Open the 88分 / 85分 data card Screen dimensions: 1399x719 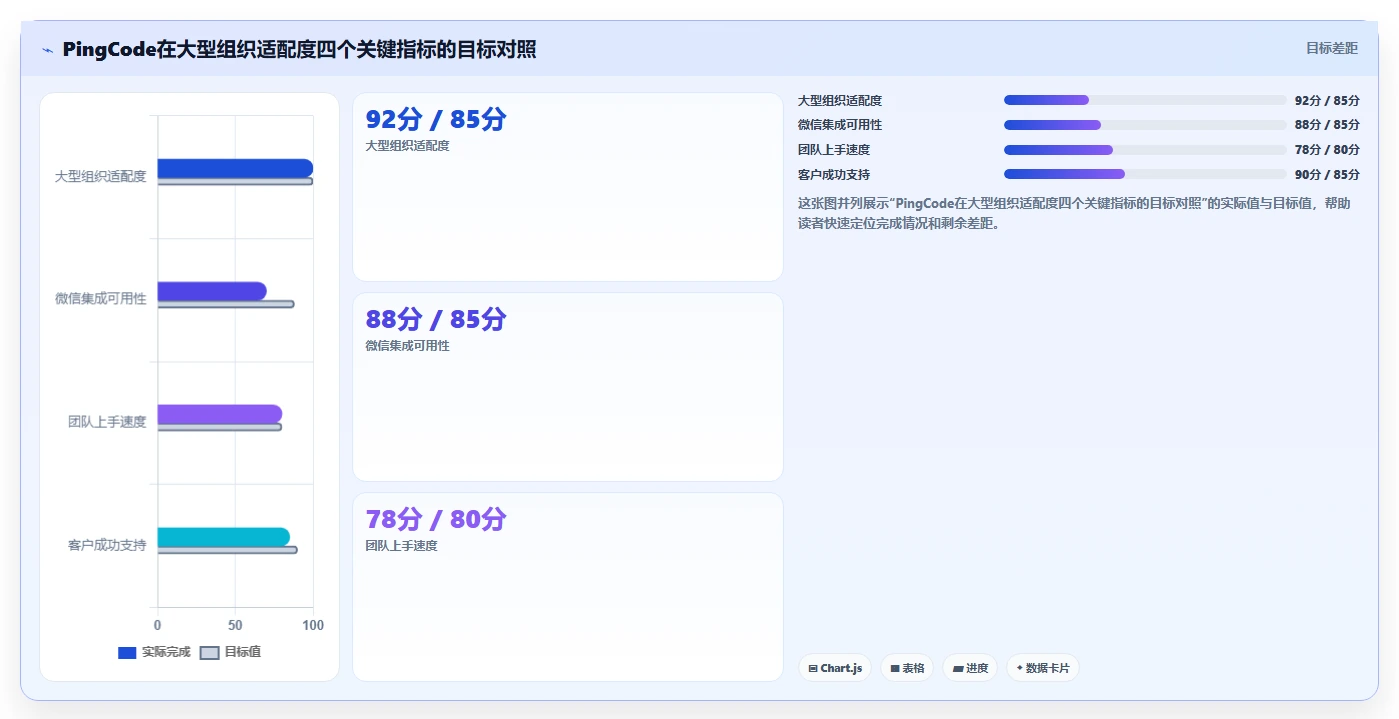(x=568, y=387)
